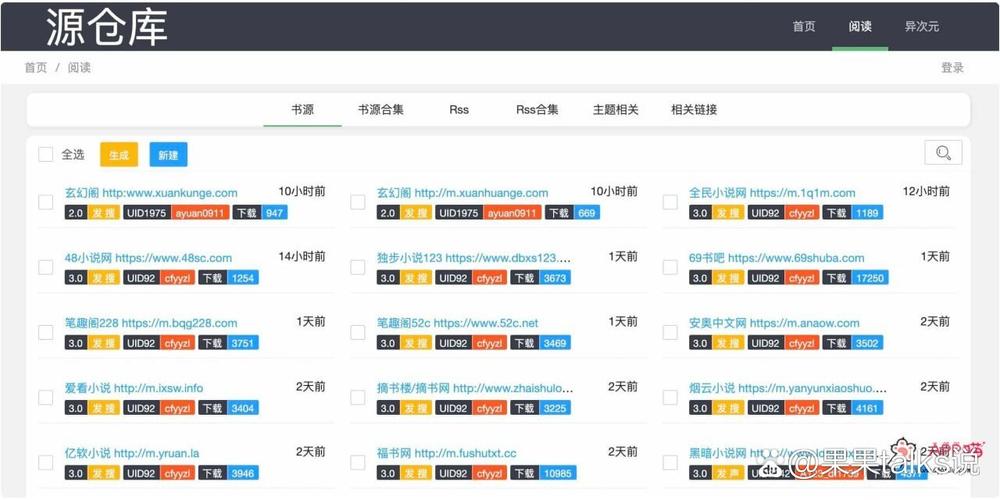Image resolution: width=1000 pixels, height=500 pixels.
Task: Open 69书吧 https://www.69shuba.com link
Action: point(777,258)
